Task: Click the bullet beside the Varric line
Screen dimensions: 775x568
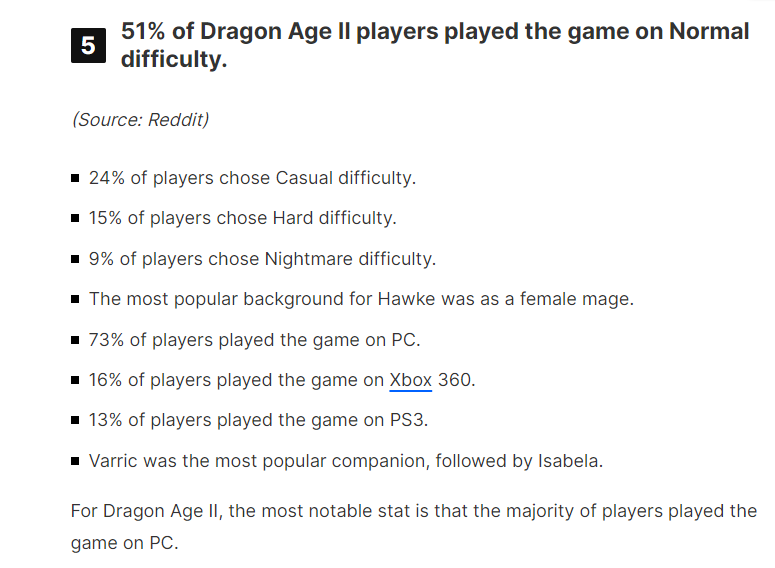Action: click(x=76, y=462)
